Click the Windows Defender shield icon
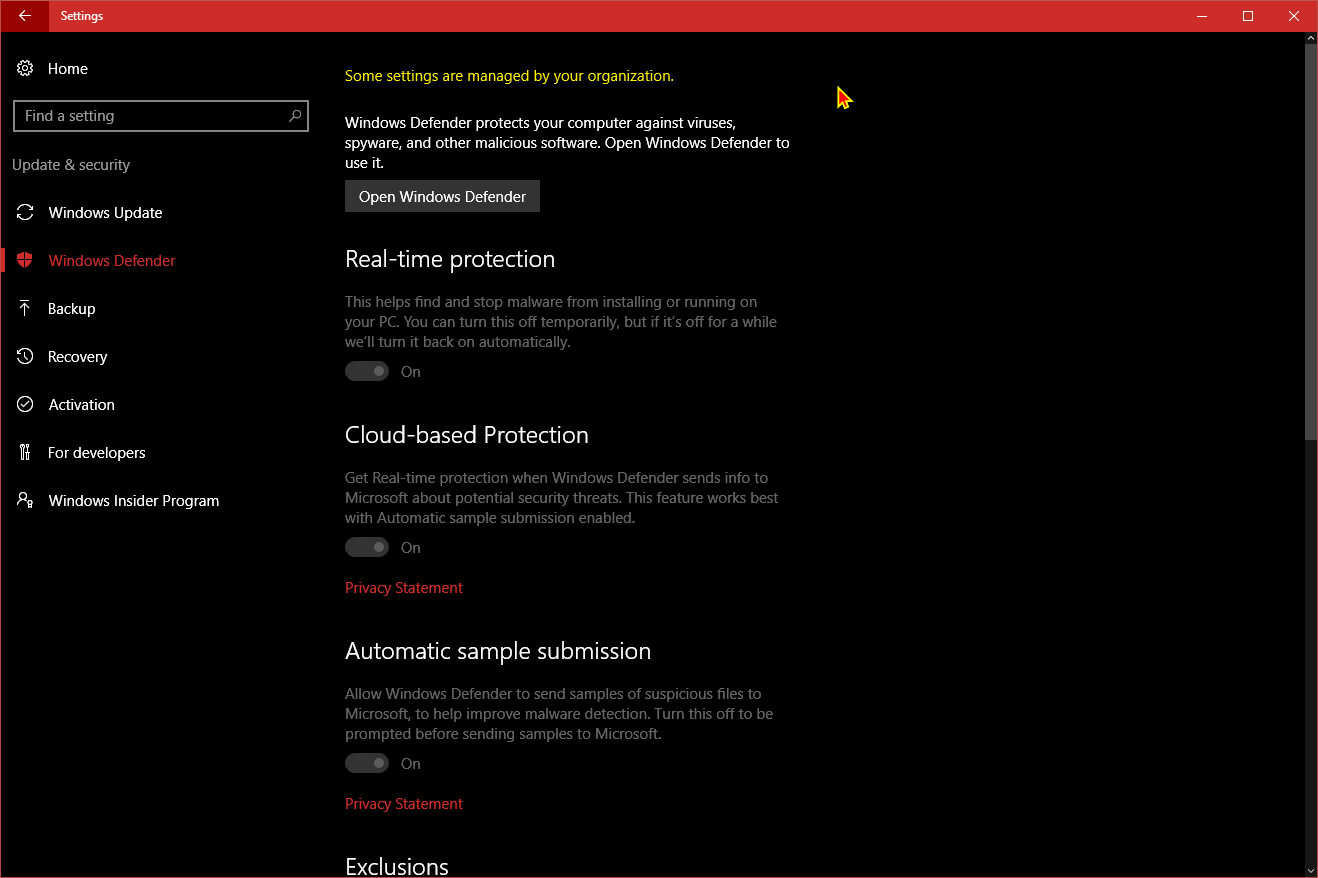Viewport: 1318px width, 878px height. coord(25,260)
